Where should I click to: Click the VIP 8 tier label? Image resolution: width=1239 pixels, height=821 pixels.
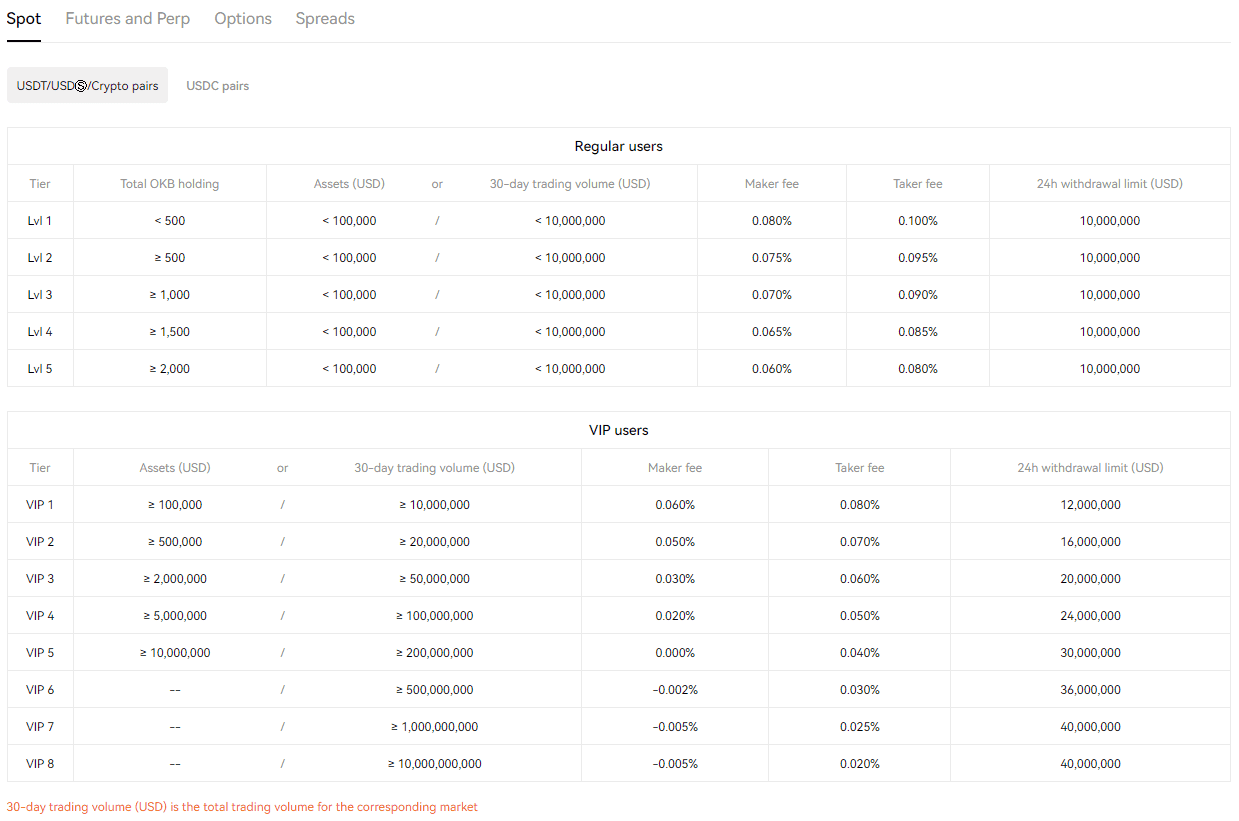click(40, 764)
